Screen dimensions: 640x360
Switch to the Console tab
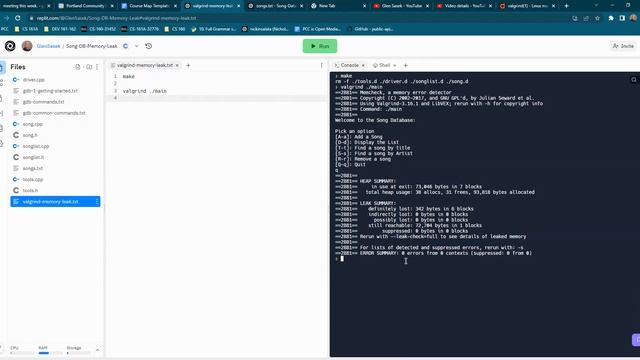(x=349, y=65)
